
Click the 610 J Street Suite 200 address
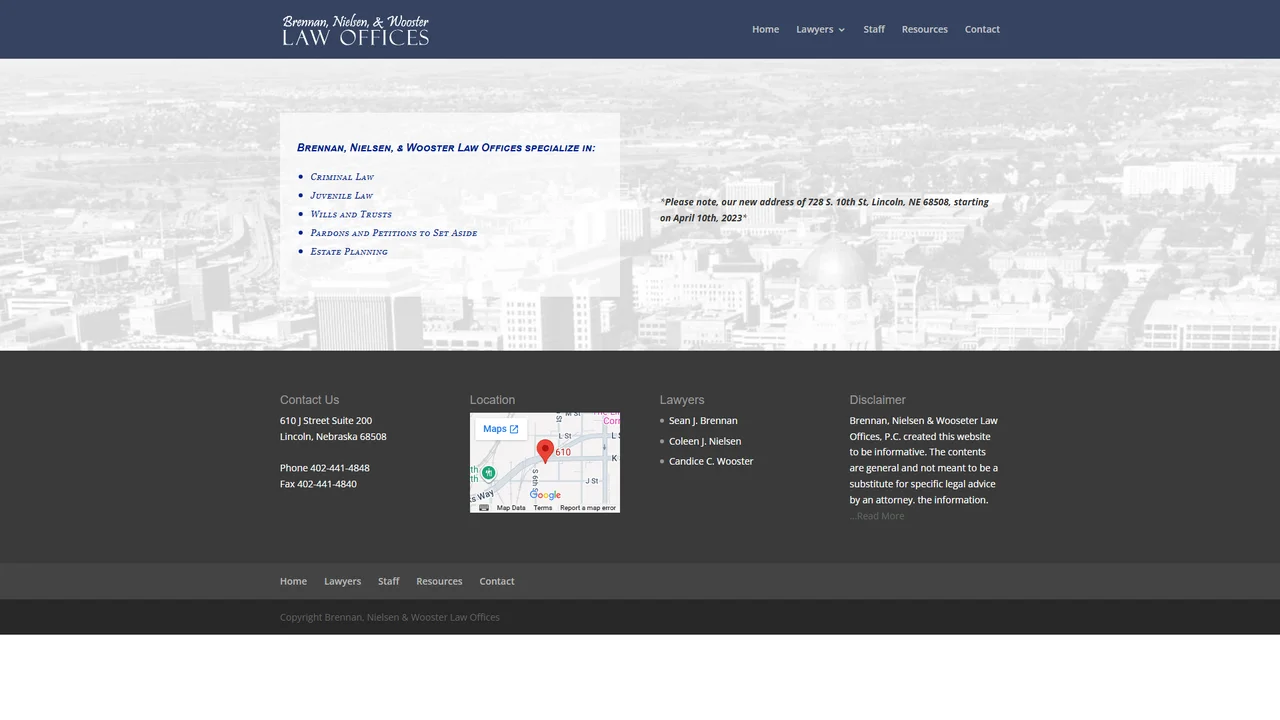click(x=326, y=421)
